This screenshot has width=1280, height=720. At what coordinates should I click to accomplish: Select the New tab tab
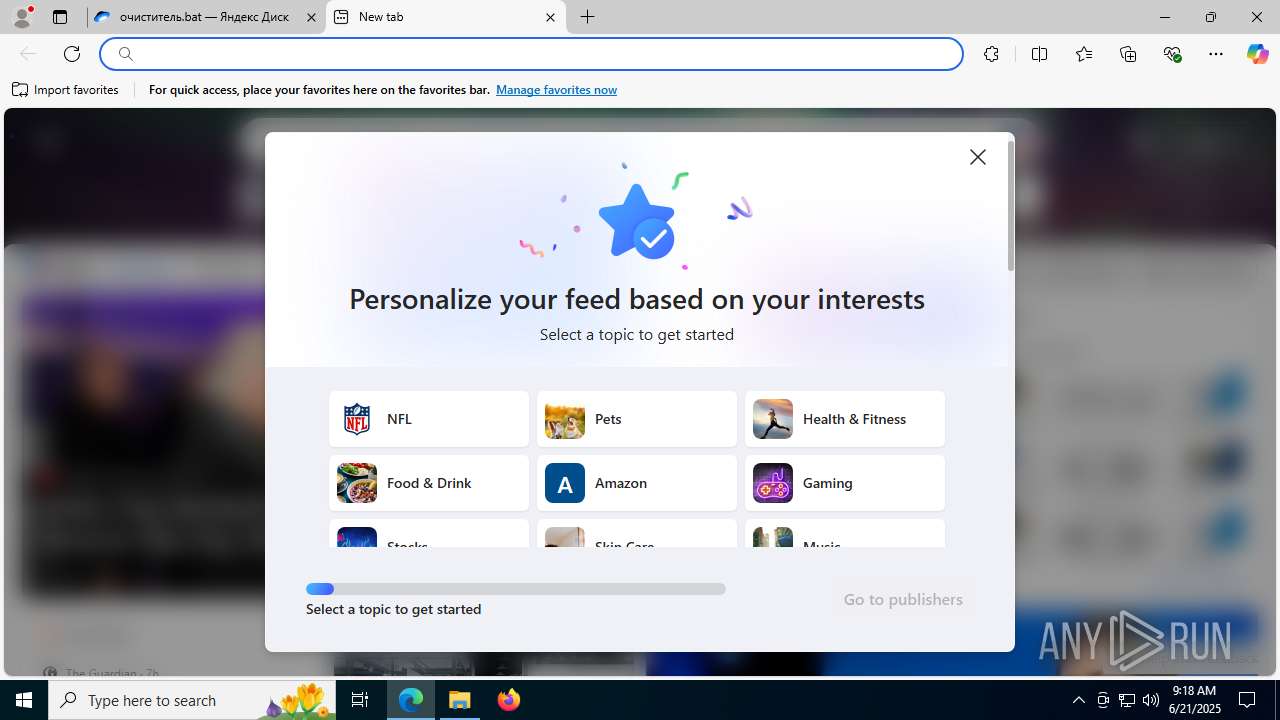(x=446, y=17)
